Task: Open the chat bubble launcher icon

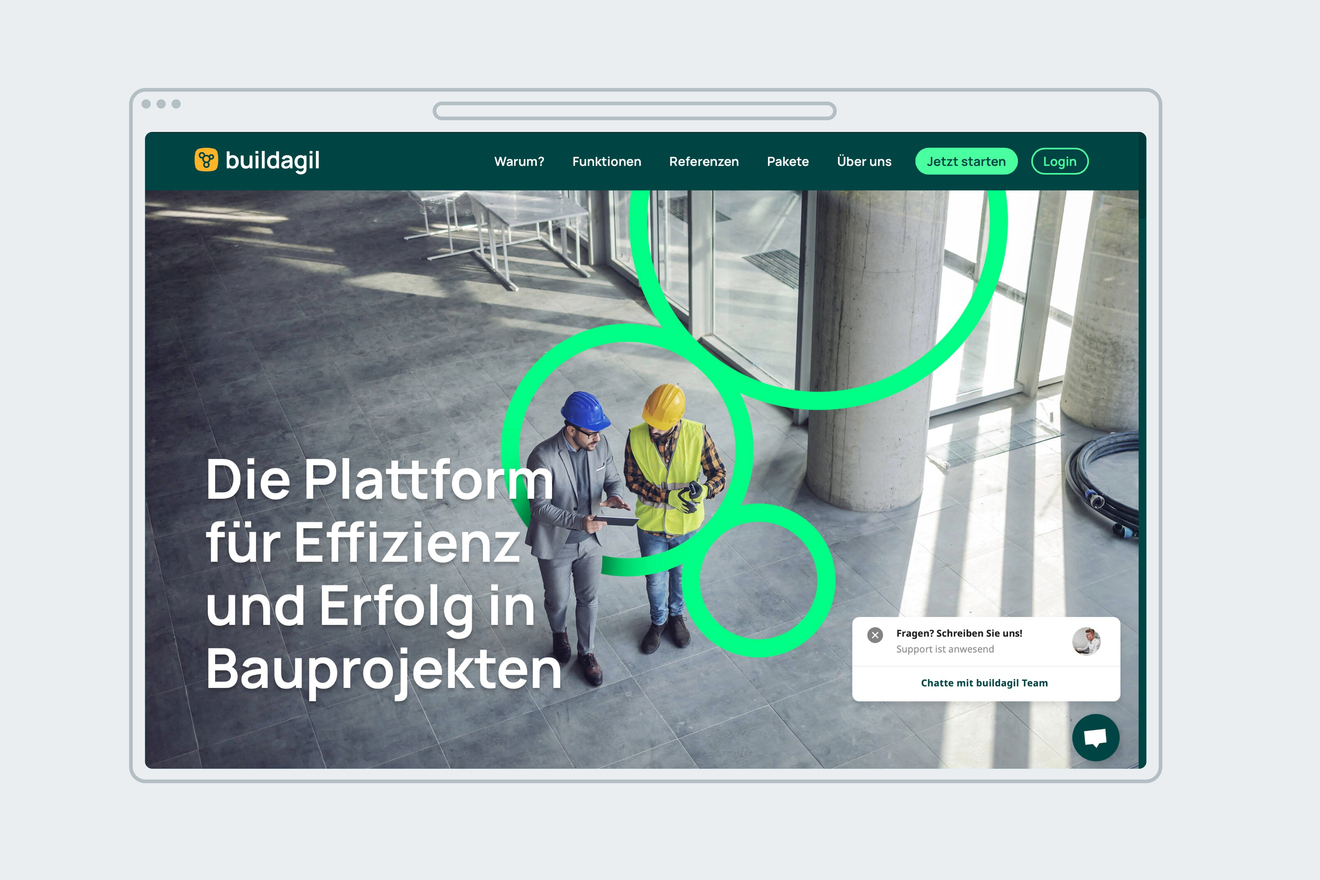Action: (x=1095, y=738)
